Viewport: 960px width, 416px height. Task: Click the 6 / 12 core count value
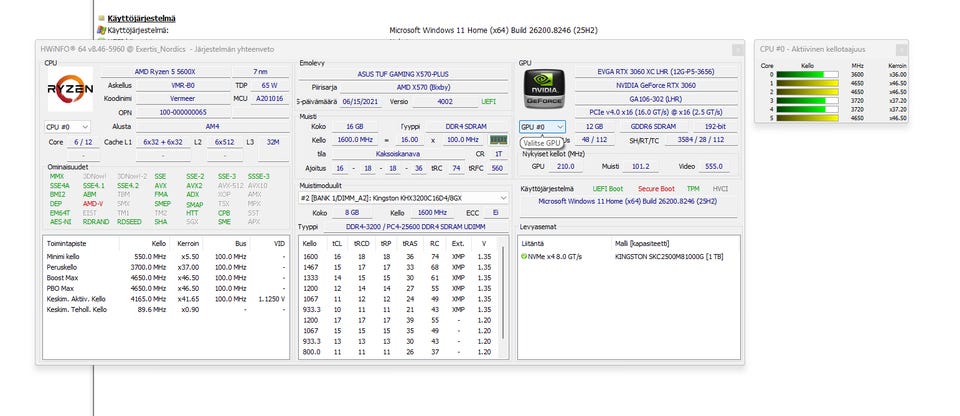(83, 142)
